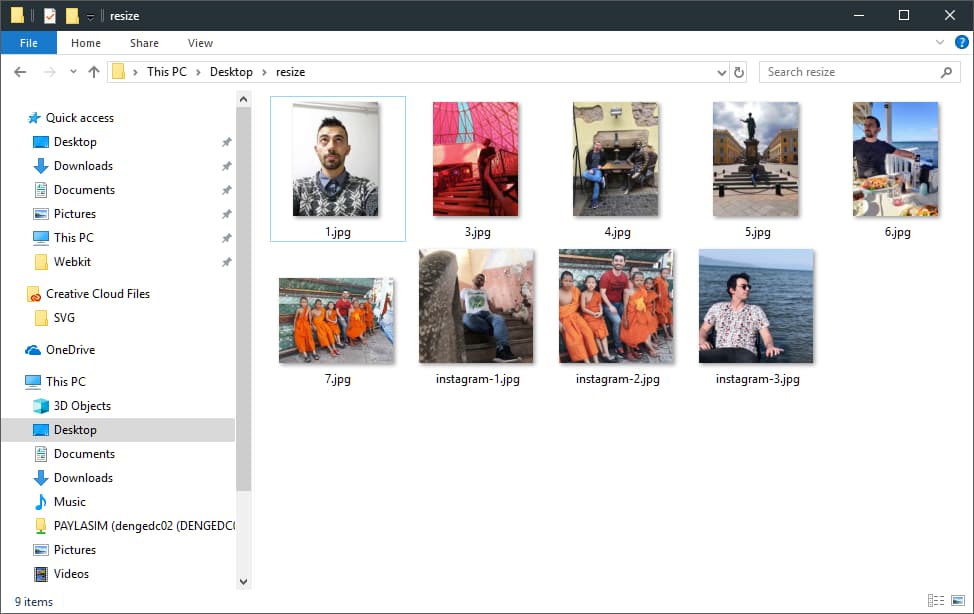
Task: Click the Properties icon in title bar
Action: coord(50,15)
